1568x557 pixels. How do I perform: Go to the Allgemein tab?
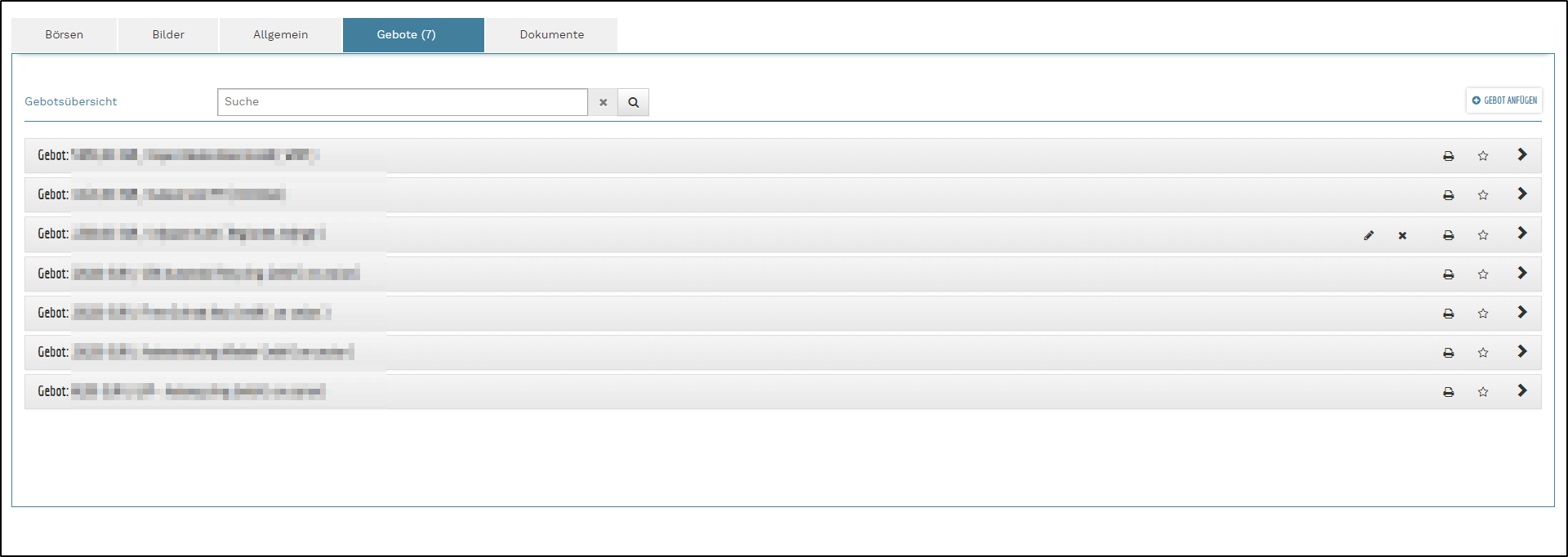280,35
